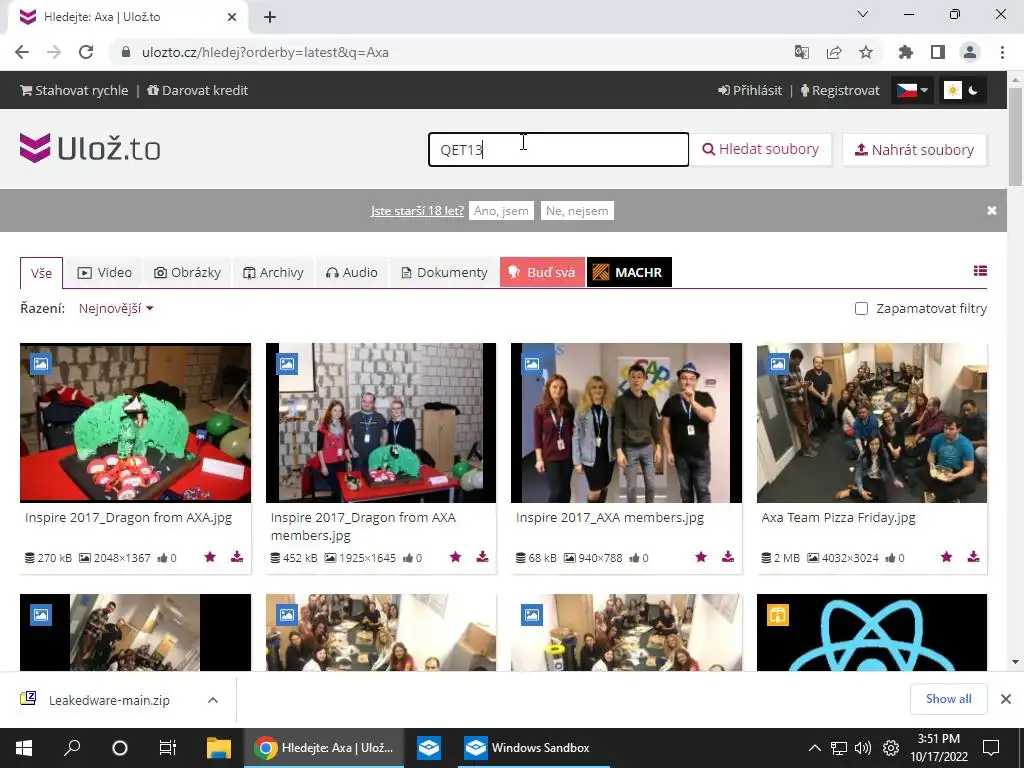Viewport: 1024px width, 768px height.
Task: Open Stahovat rychle link
Action: pos(74,90)
